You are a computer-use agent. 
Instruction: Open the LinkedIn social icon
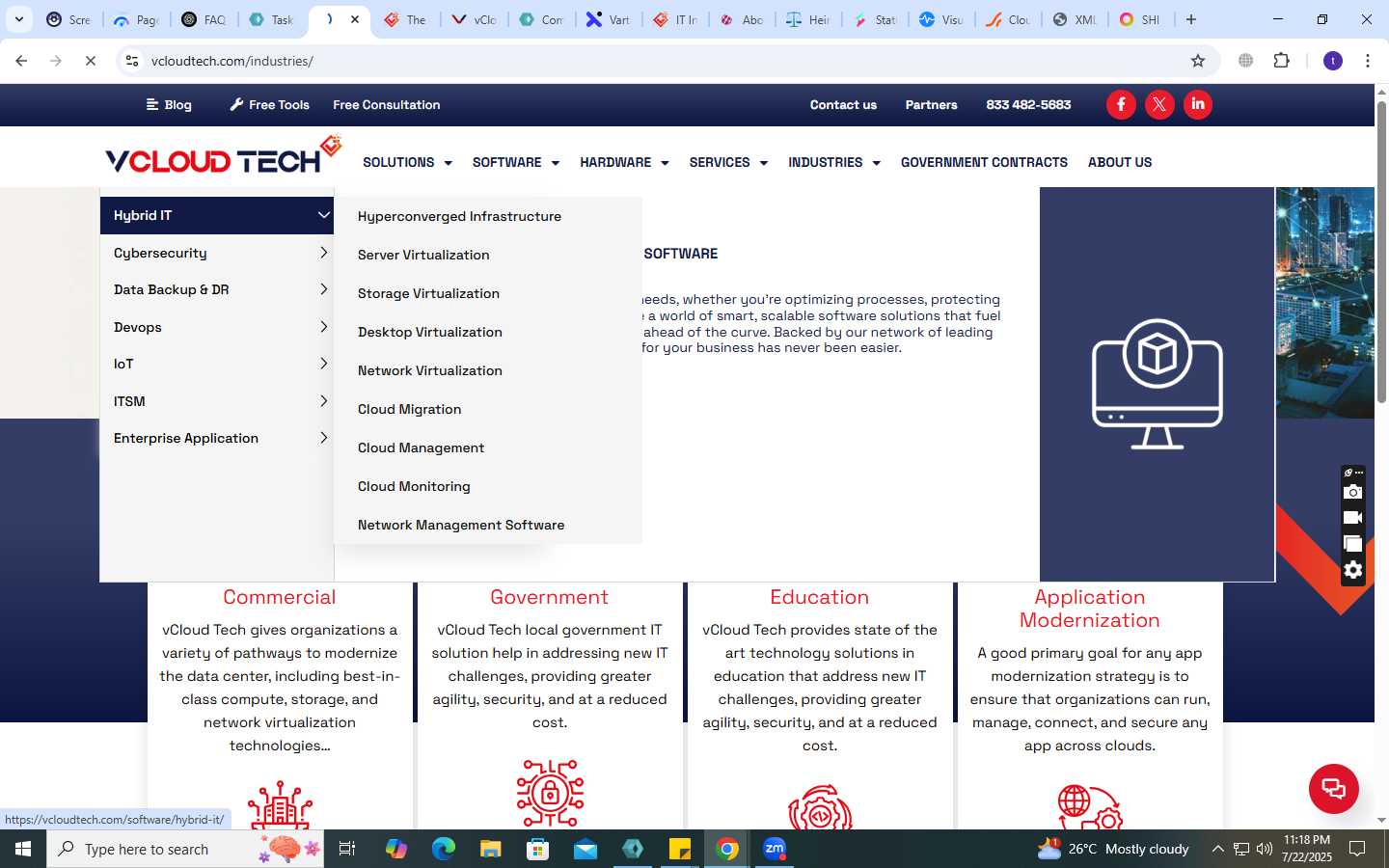click(1198, 104)
